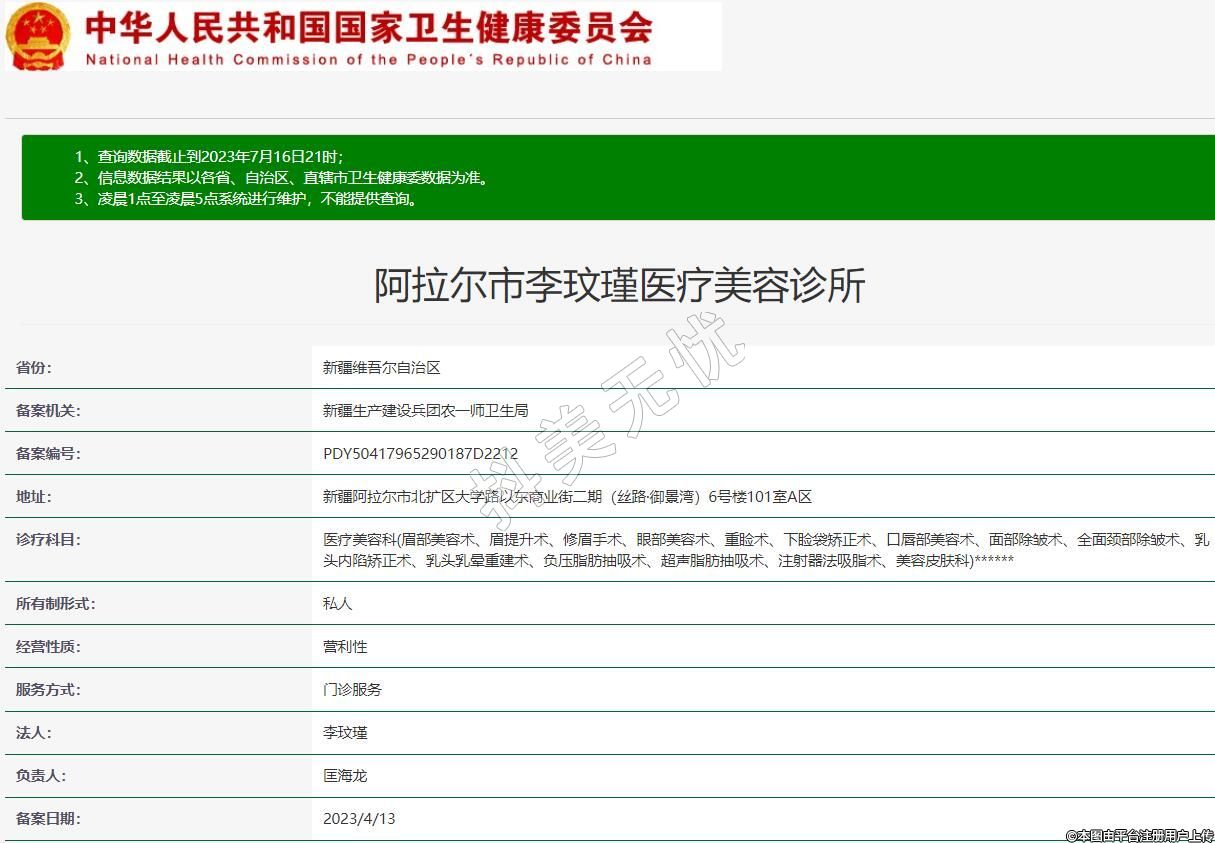Viewport: 1215px width, 843px height.
Task: Select the 省份 row label
Action: point(34,368)
